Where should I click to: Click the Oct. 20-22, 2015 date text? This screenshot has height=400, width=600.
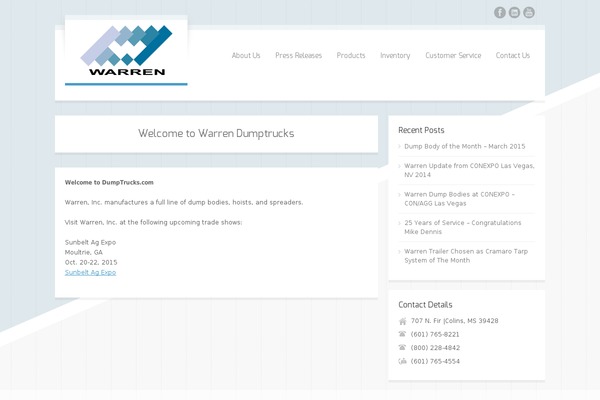click(91, 262)
